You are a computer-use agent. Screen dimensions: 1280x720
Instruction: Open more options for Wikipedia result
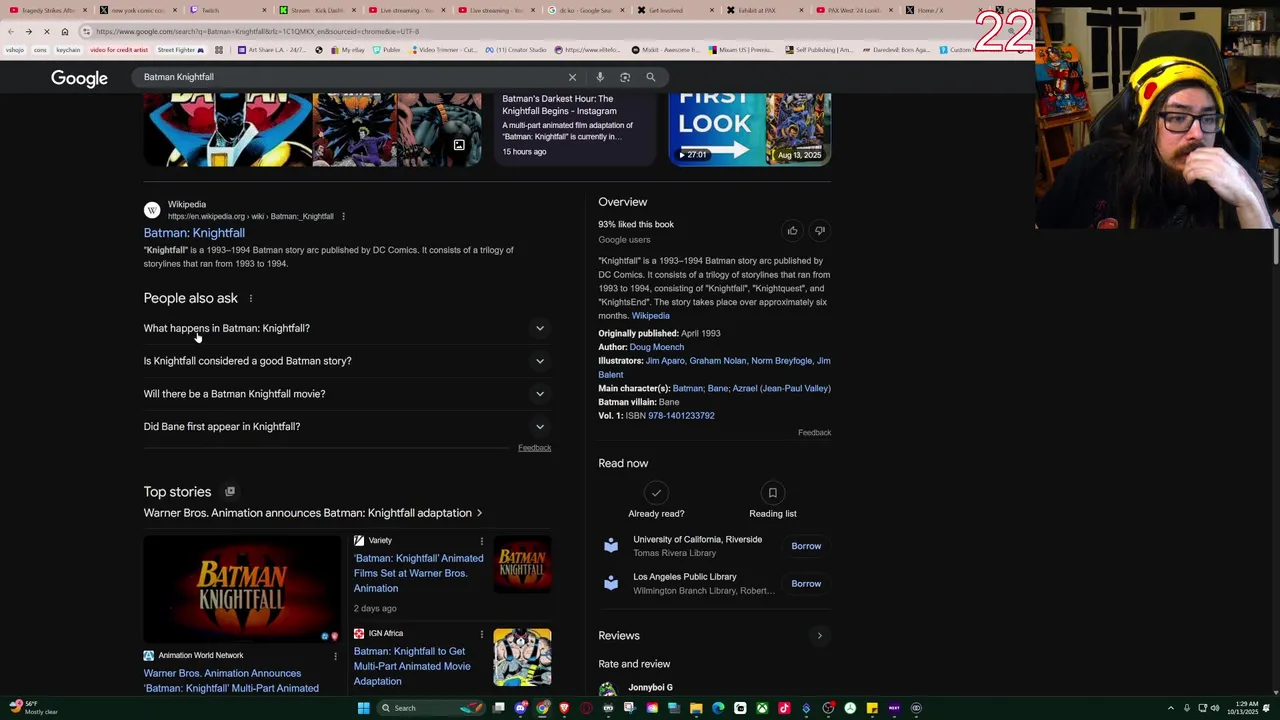343,216
